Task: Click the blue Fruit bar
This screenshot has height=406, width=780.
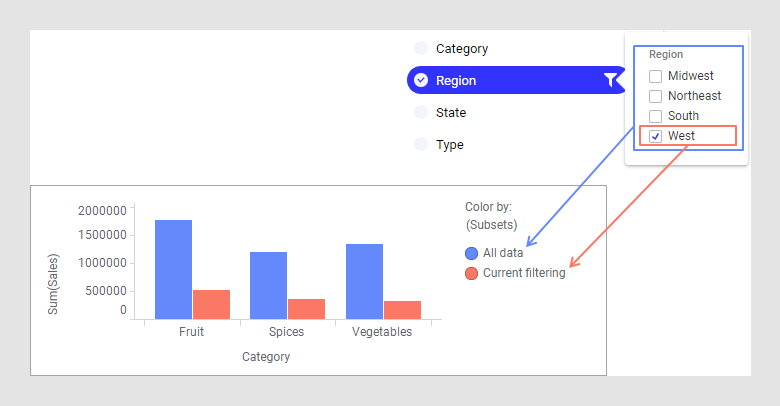Action: [173, 268]
